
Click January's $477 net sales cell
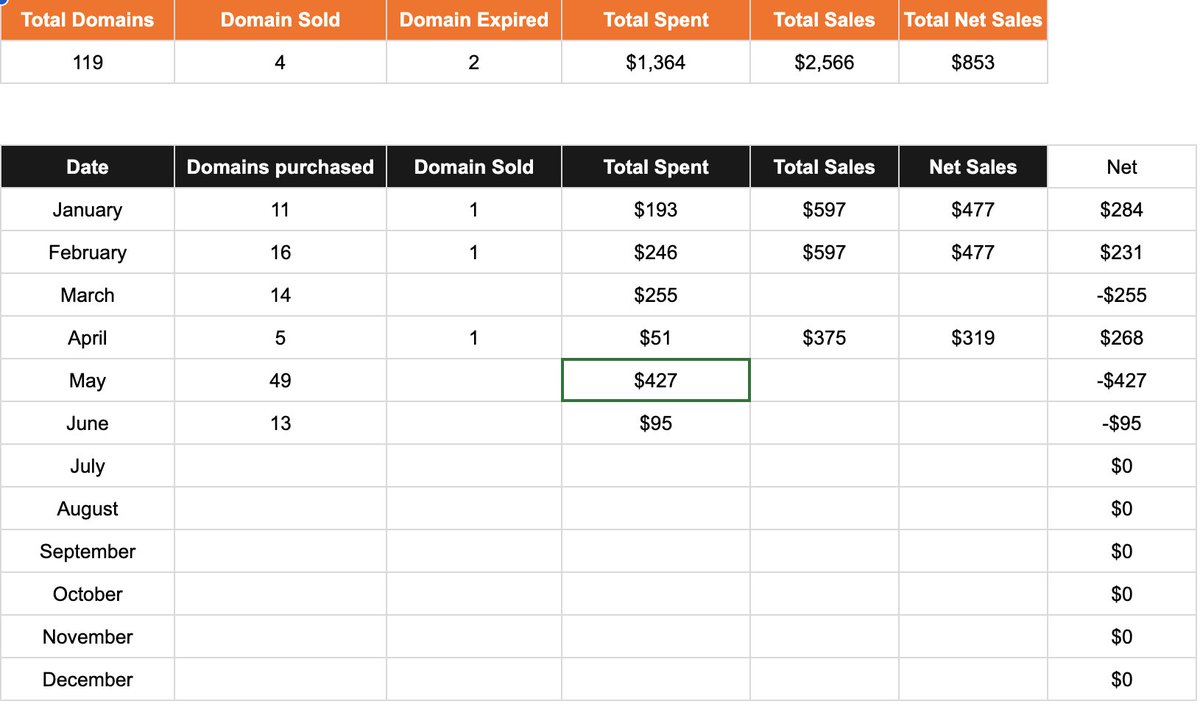(x=973, y=210)
